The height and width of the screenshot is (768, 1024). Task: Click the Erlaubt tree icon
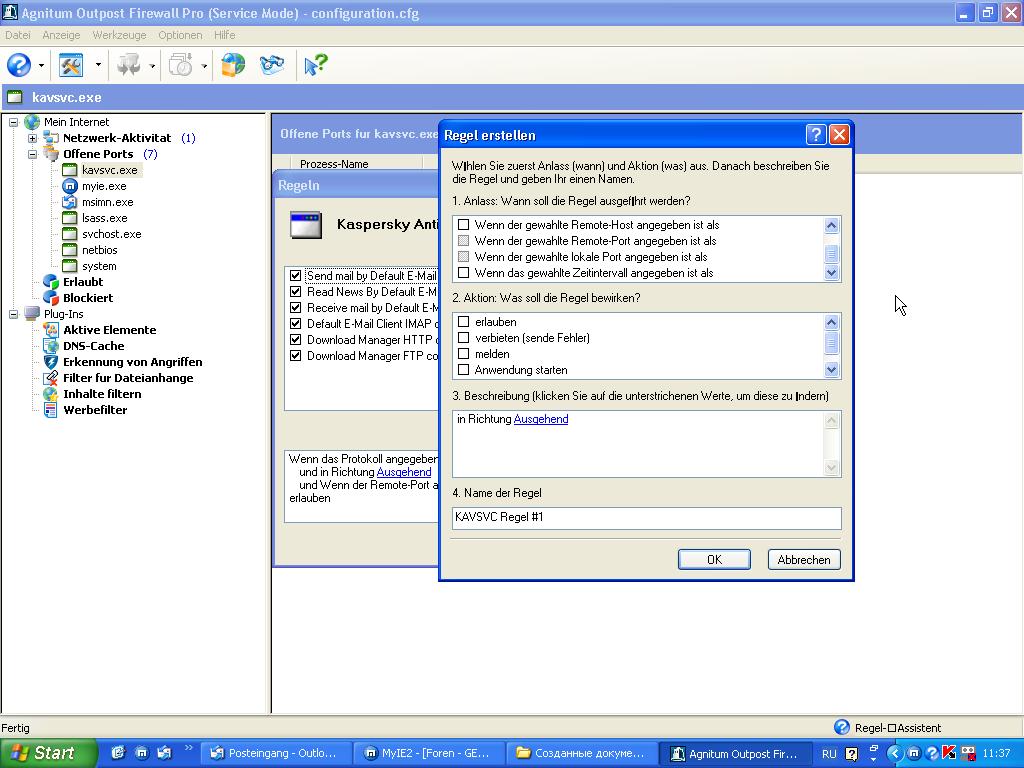[51, 282]
